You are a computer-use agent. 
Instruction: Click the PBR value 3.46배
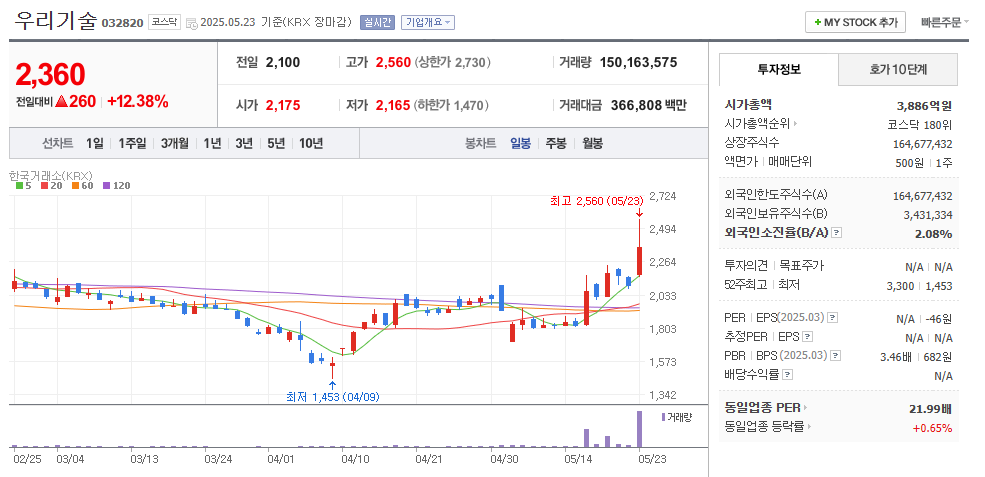coord(895,356)
